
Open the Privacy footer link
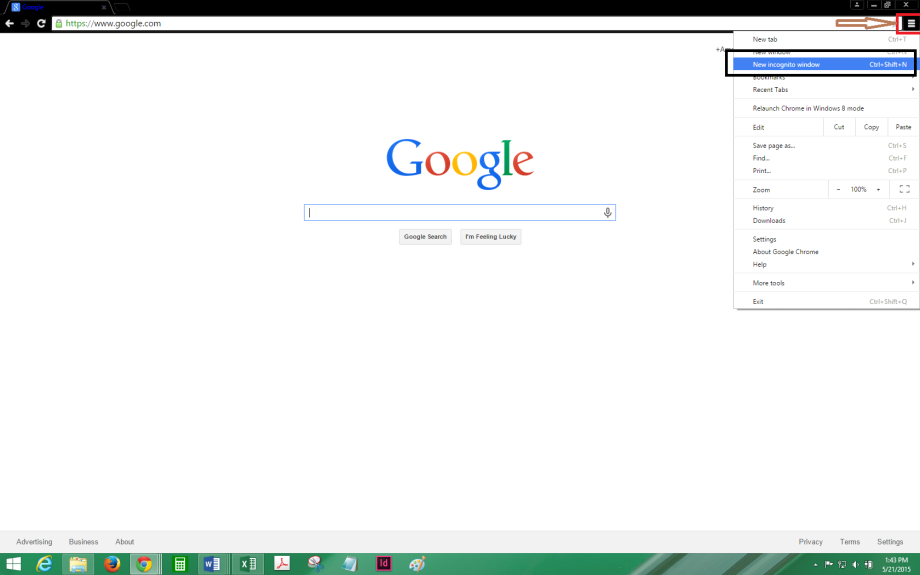tap(810, 542)
